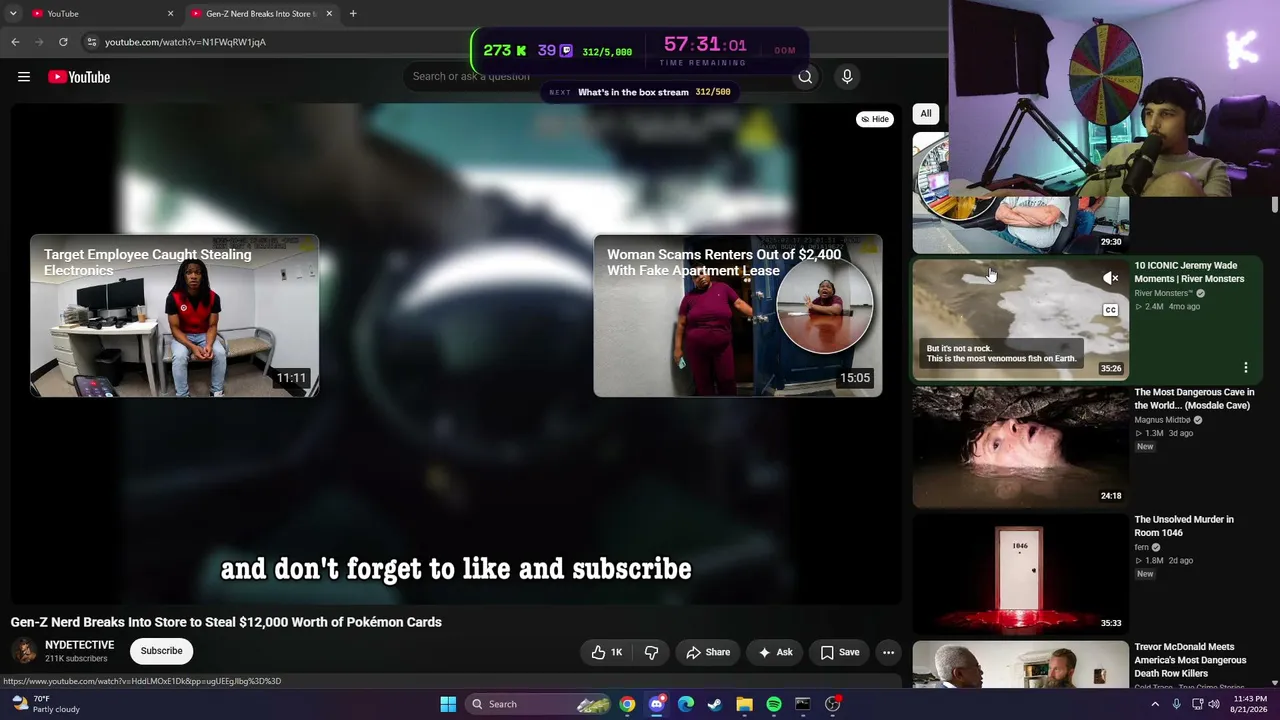The image size is (1280, 720).
Task: Unmute the River Monsters video preview
Action: [x=1111, y=278]
